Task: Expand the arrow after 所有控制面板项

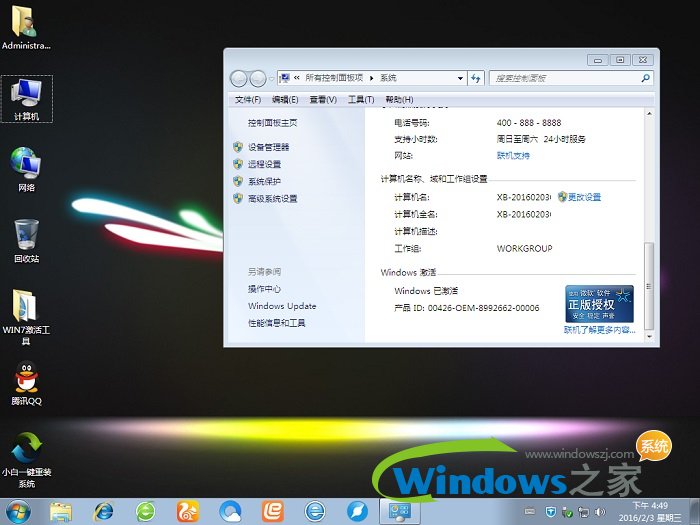Action: point(371,79)
